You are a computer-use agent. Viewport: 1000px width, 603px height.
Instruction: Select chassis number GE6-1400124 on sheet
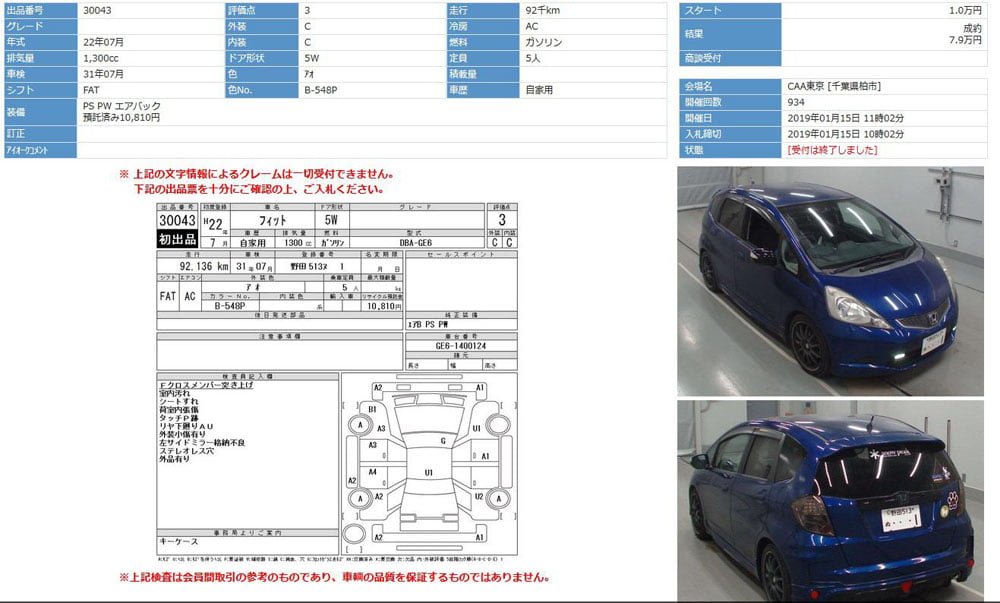pos(460,346)
